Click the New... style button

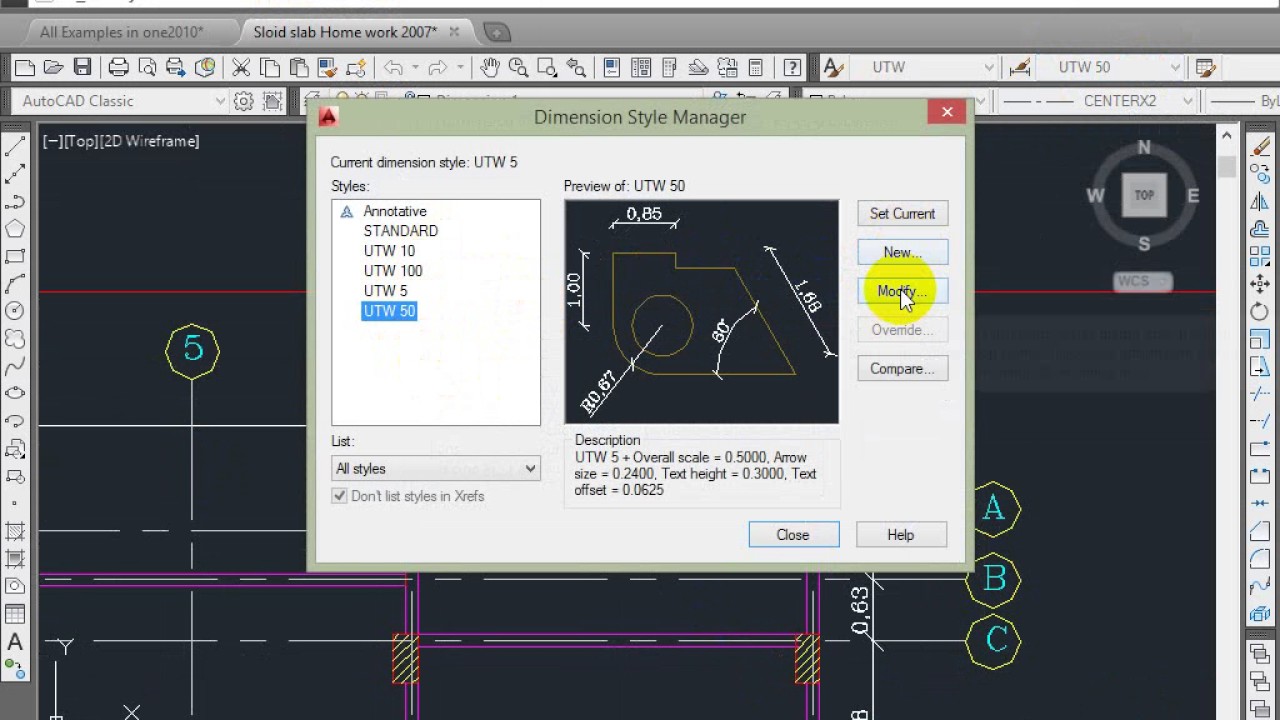(x=902, y=253)
